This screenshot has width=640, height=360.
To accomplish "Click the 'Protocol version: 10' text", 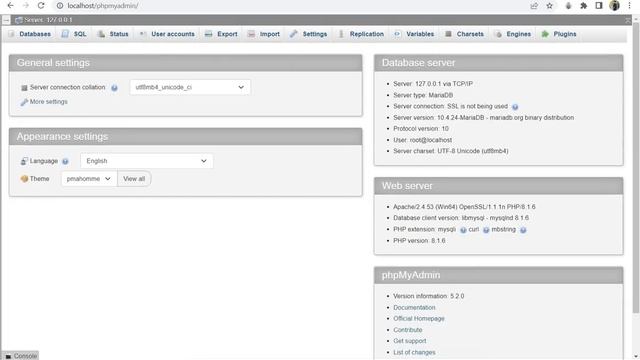I will click(421, 129).
